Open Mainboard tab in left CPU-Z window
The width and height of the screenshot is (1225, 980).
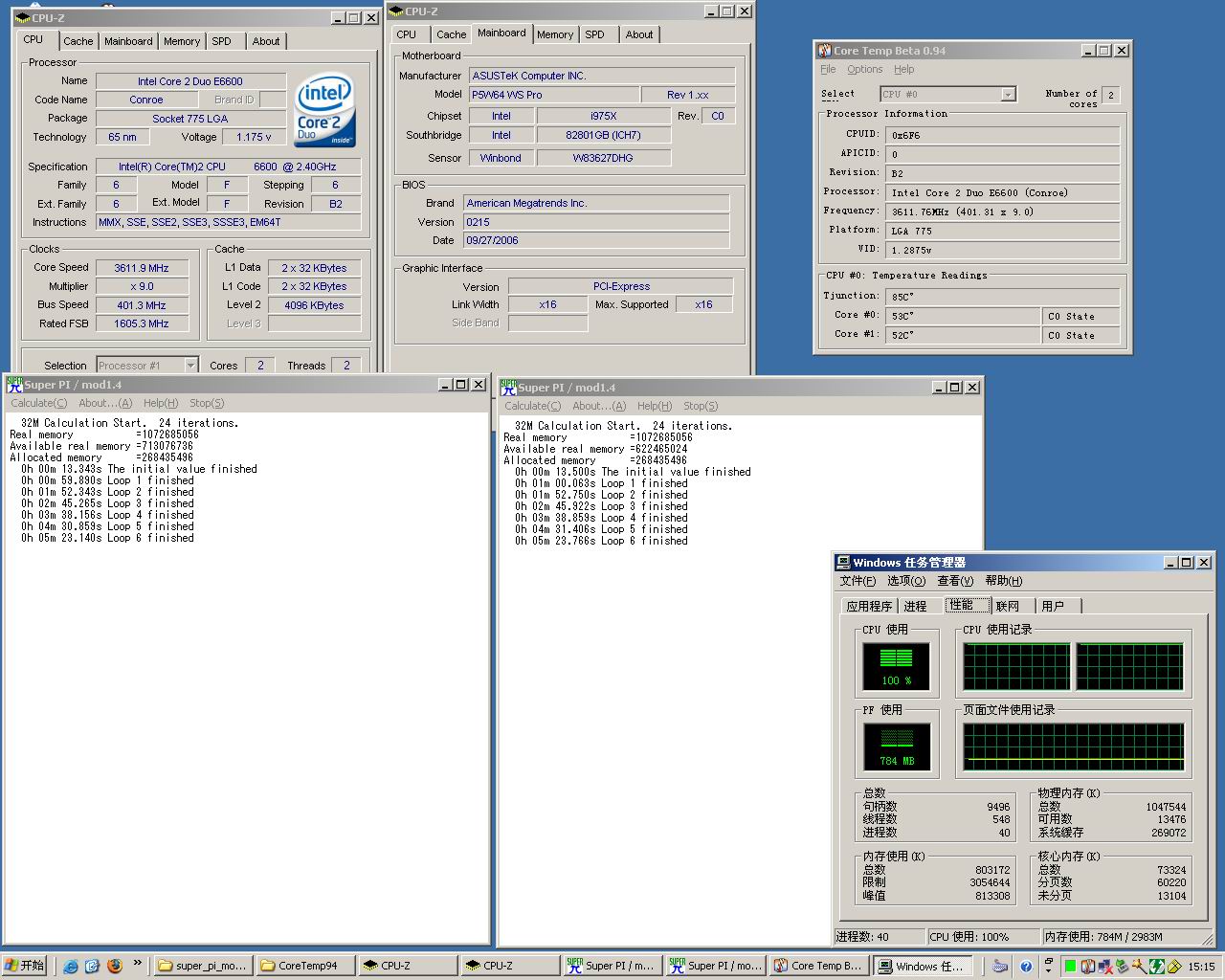pos(128,41)
